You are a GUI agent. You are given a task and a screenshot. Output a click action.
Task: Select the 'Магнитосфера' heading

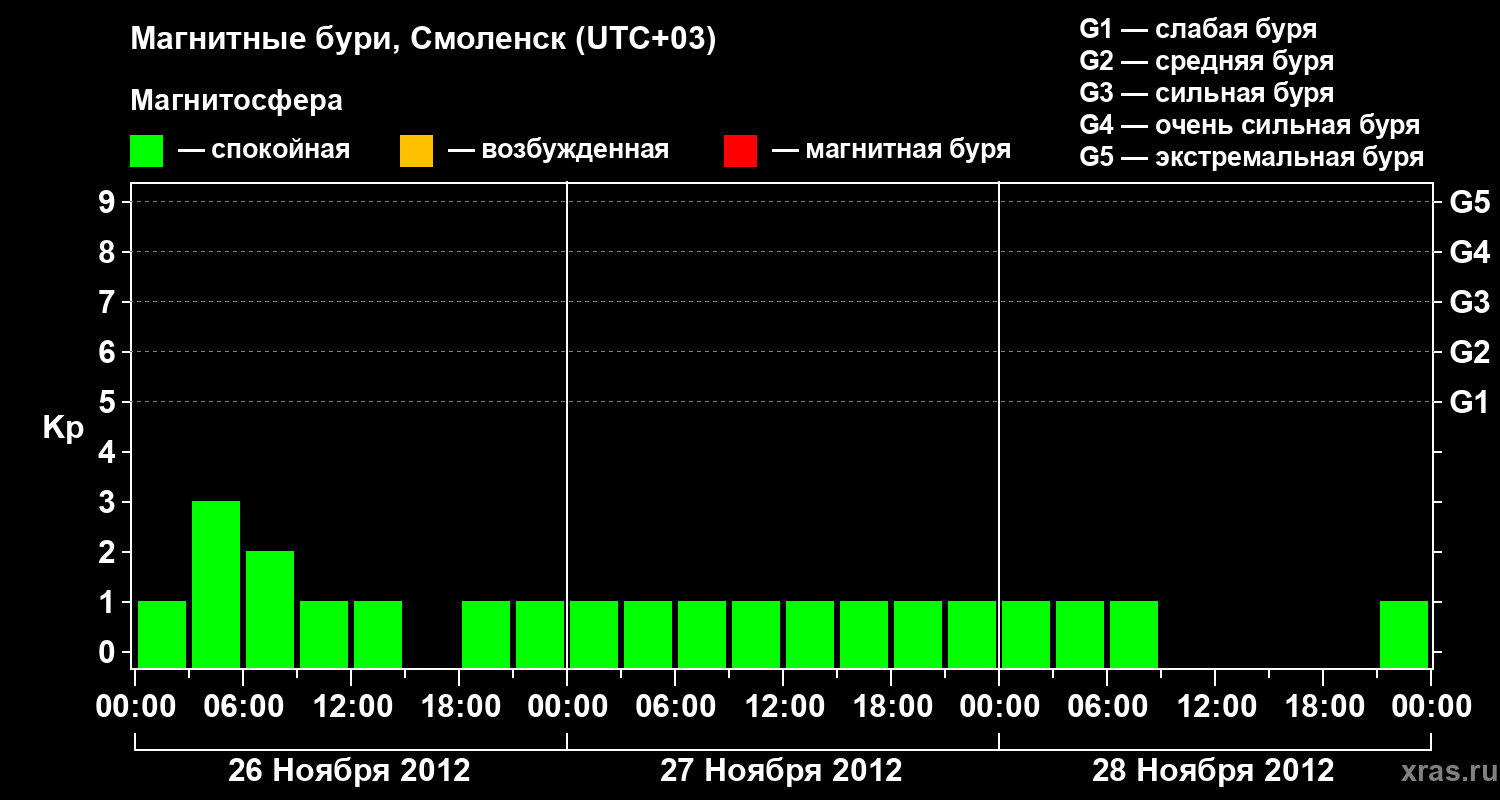[236, 101]
